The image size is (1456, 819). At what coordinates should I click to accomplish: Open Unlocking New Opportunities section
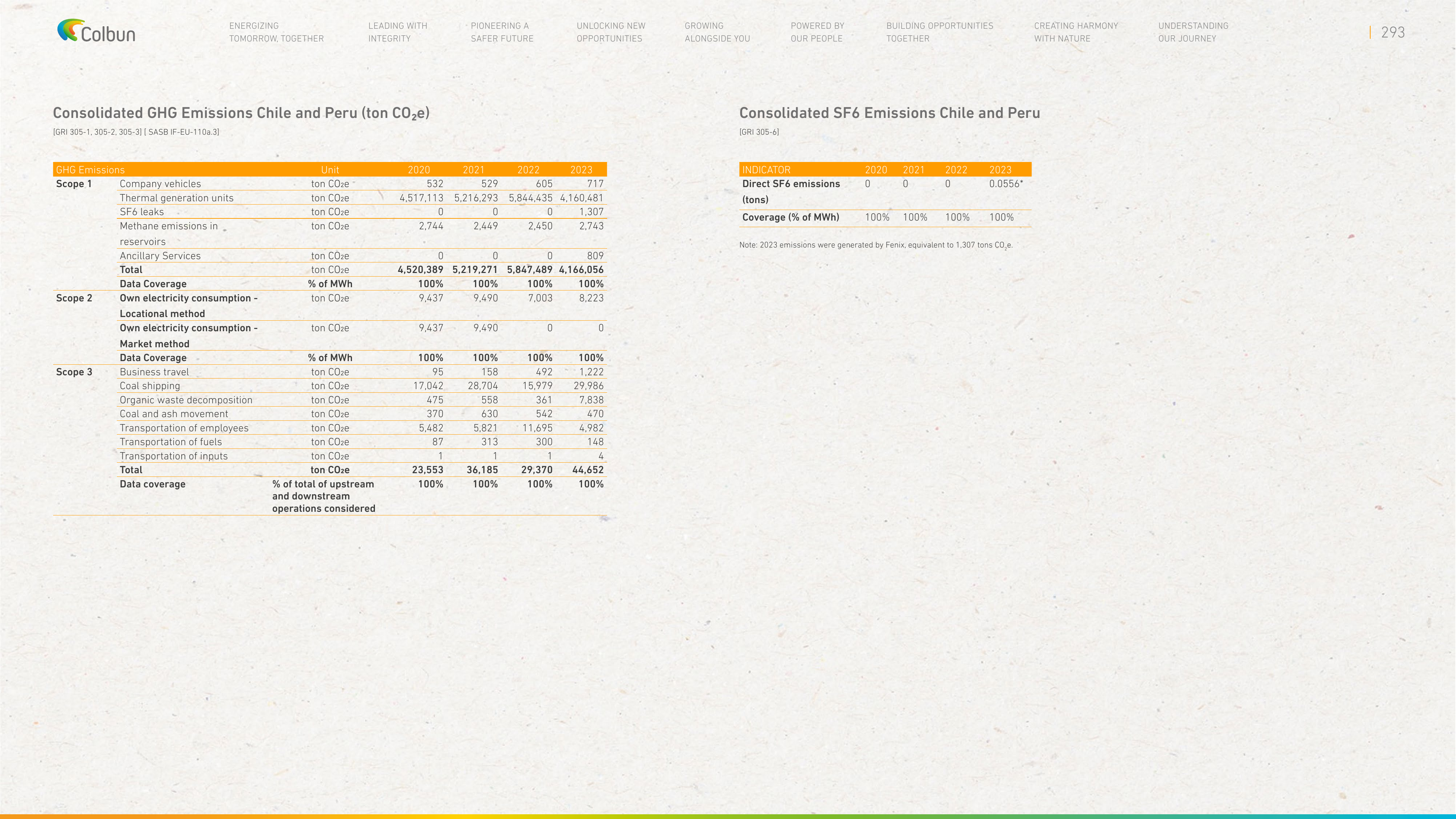[610, 32]
